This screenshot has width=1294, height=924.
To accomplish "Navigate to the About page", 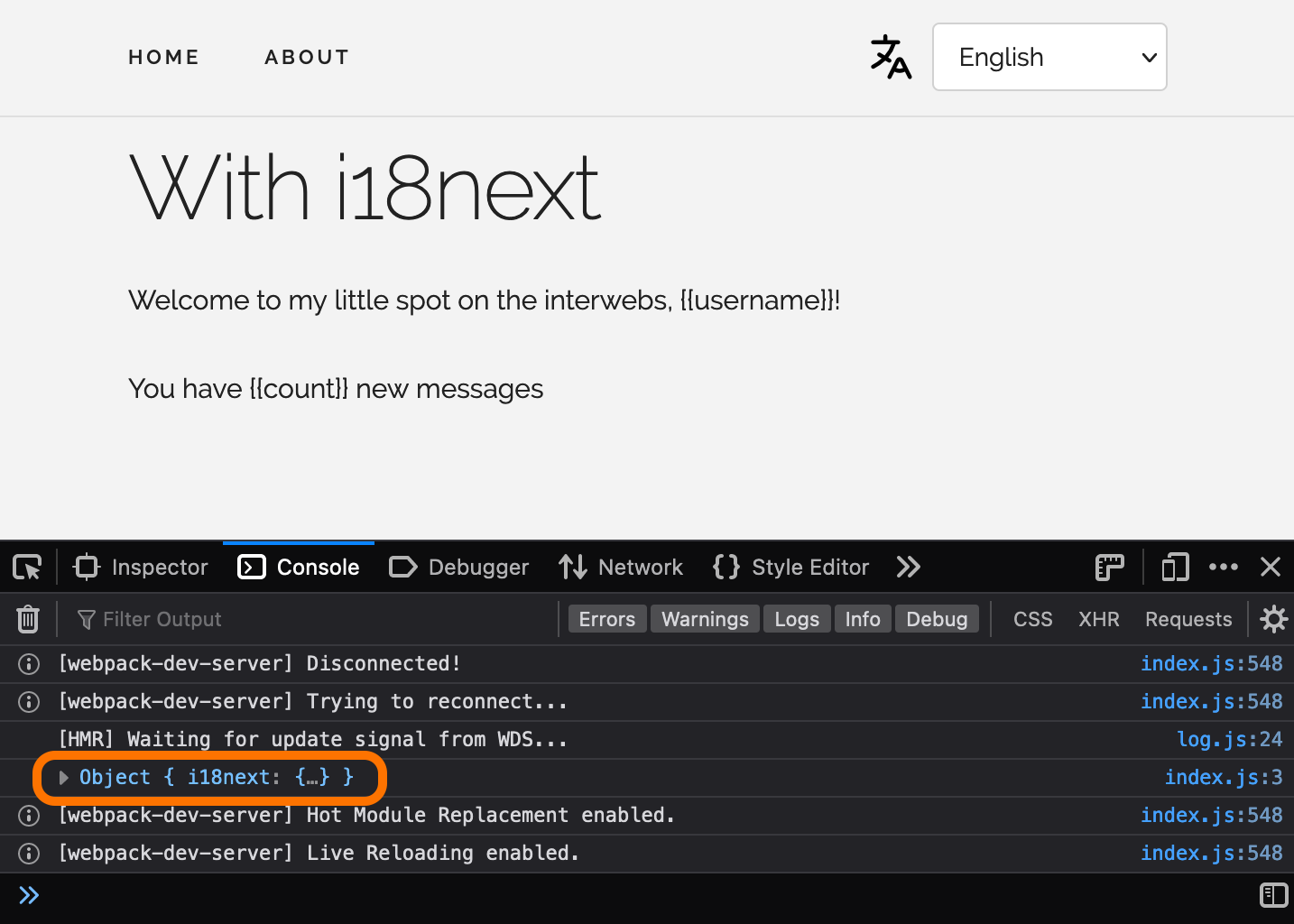I will (307, 57).
